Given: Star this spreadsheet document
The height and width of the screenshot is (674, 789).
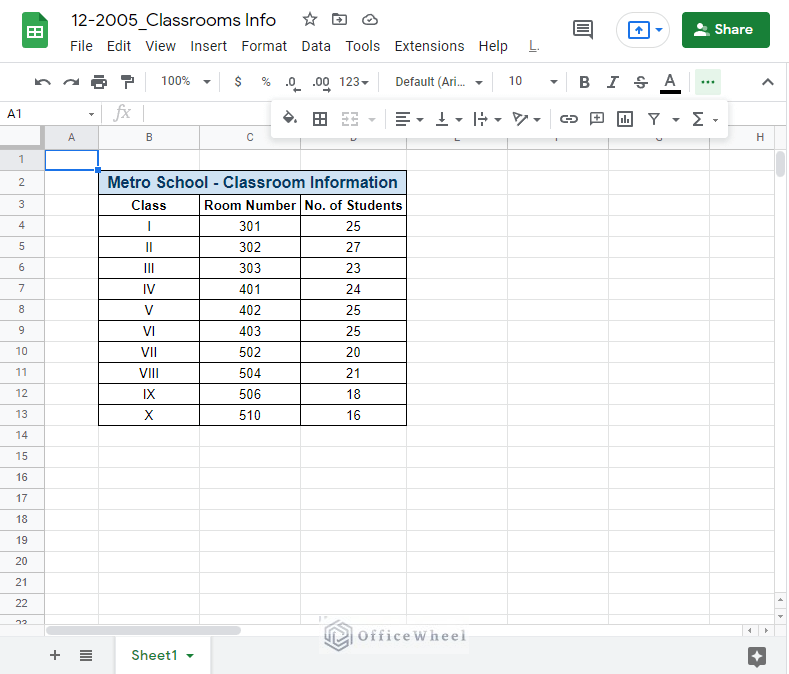Looking at the screenshot, I should pyautogui.click(x=310, y=19).
